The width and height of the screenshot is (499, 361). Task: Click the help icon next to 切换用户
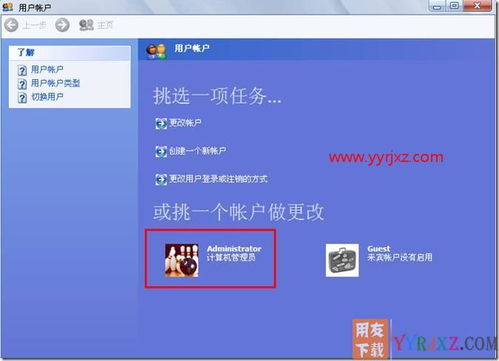point(22,98)
